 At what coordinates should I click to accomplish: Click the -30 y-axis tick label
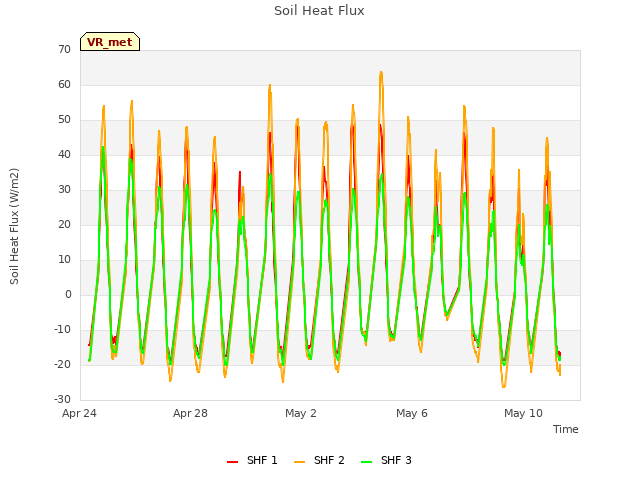click(63, 399)
